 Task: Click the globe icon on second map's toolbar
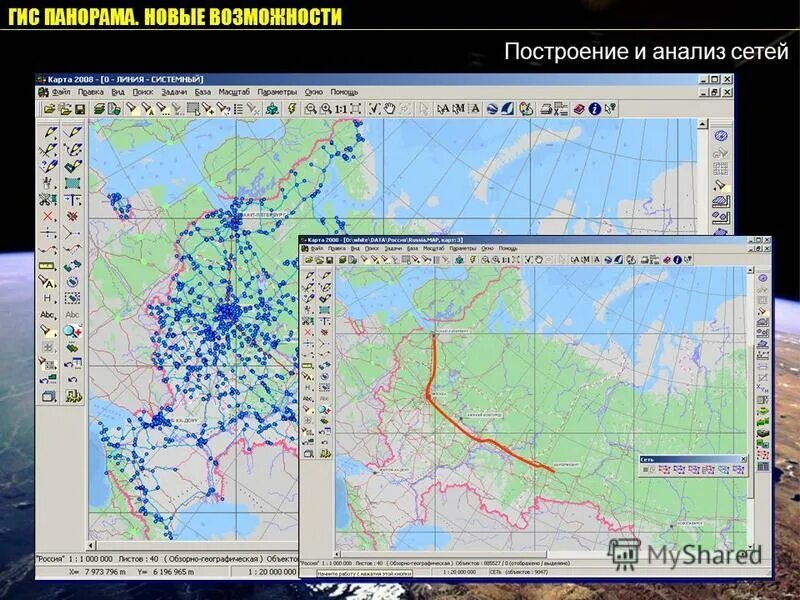click(x=608, y=258)
